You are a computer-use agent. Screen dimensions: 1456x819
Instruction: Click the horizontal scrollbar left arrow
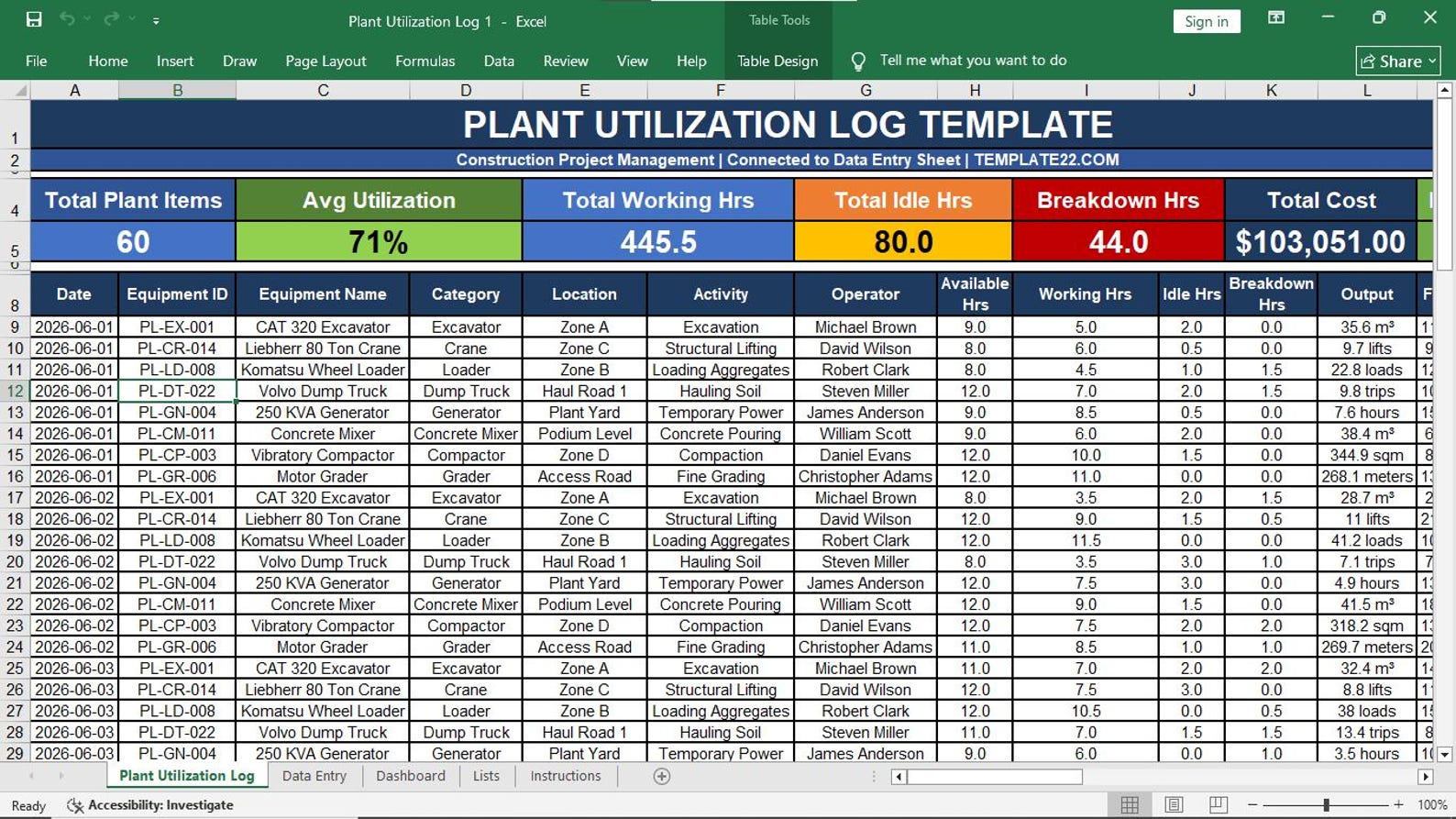(899, 776)
